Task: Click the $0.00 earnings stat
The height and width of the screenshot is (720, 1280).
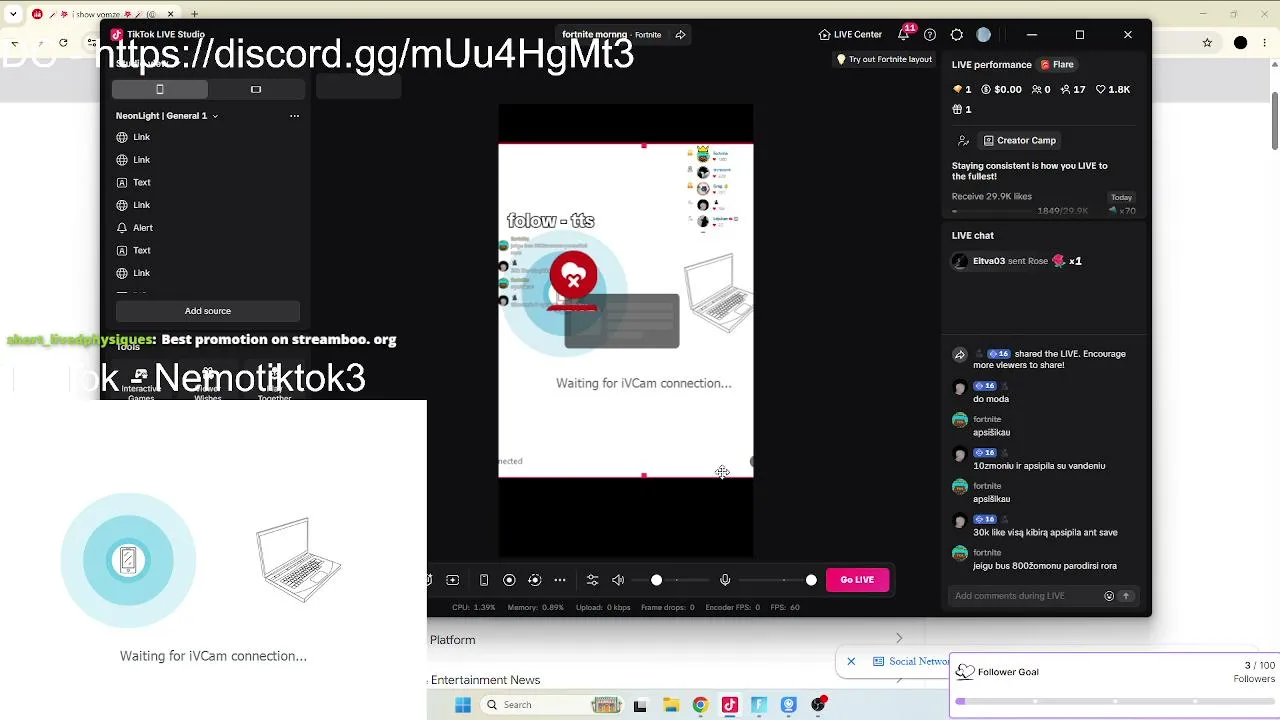Action: [1001, 90]
